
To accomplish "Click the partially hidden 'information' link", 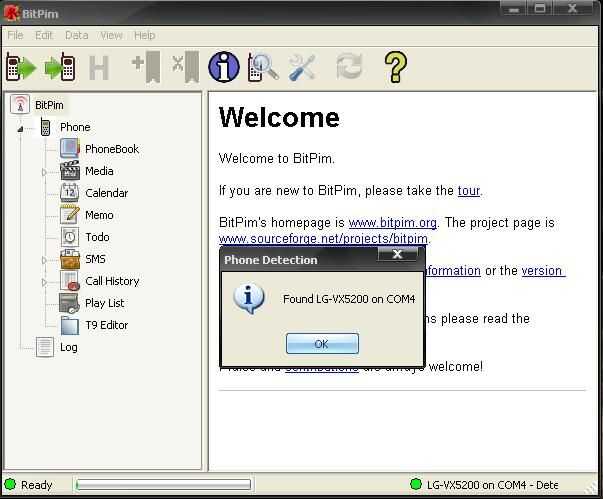I will 452,271.
